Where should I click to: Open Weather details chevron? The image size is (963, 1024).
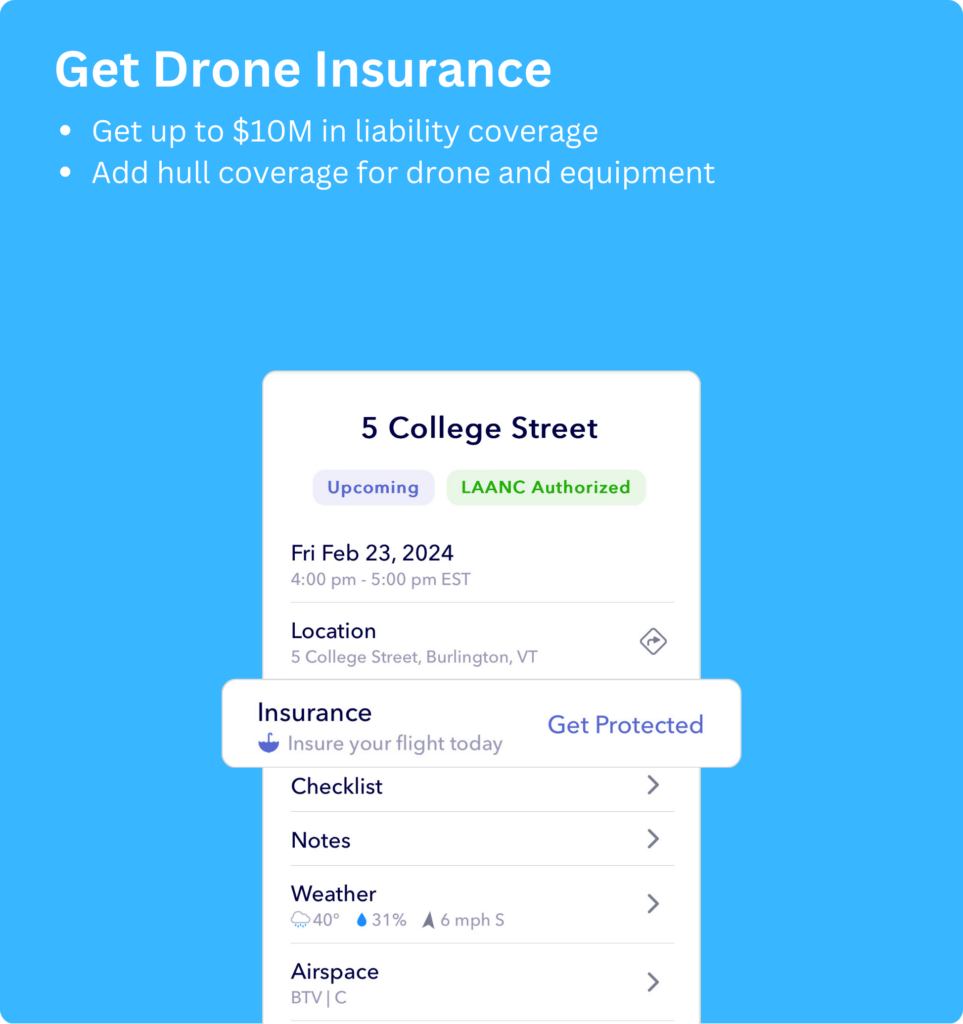click(x=653, y=904)
